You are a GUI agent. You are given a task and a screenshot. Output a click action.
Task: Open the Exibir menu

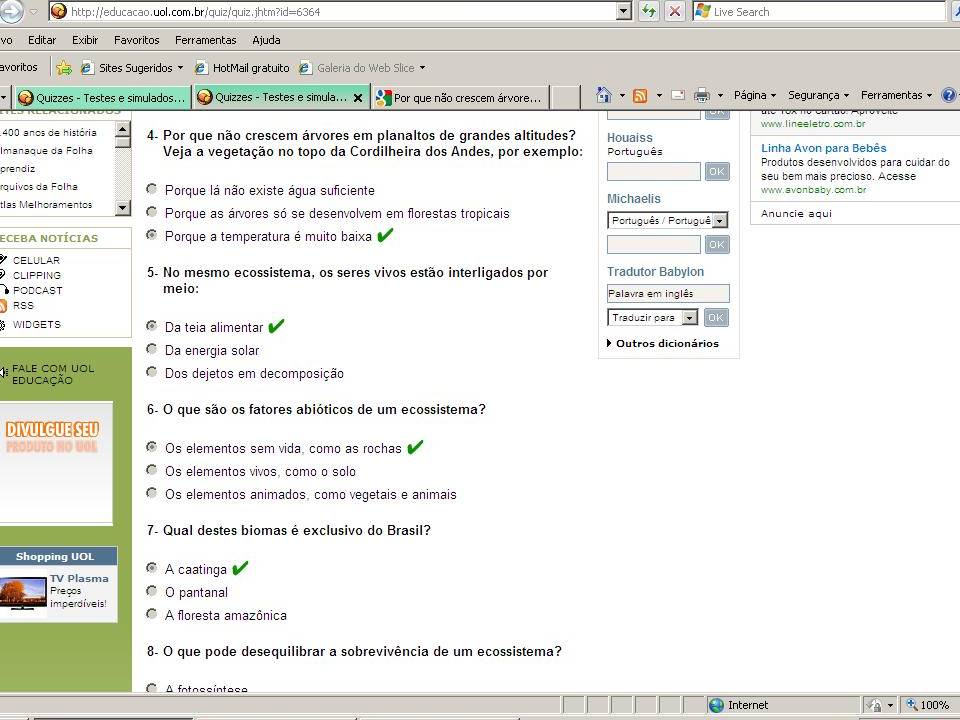(84, 40)
